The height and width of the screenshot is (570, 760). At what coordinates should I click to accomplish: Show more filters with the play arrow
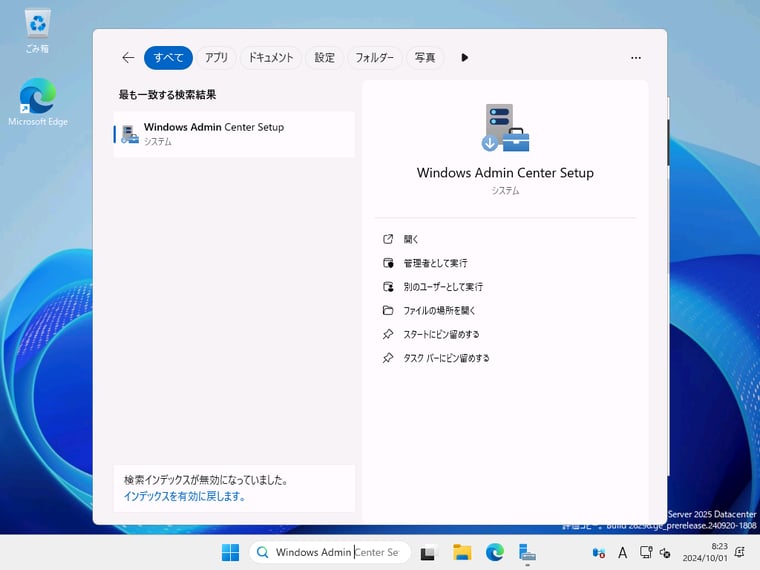(464, 58)
